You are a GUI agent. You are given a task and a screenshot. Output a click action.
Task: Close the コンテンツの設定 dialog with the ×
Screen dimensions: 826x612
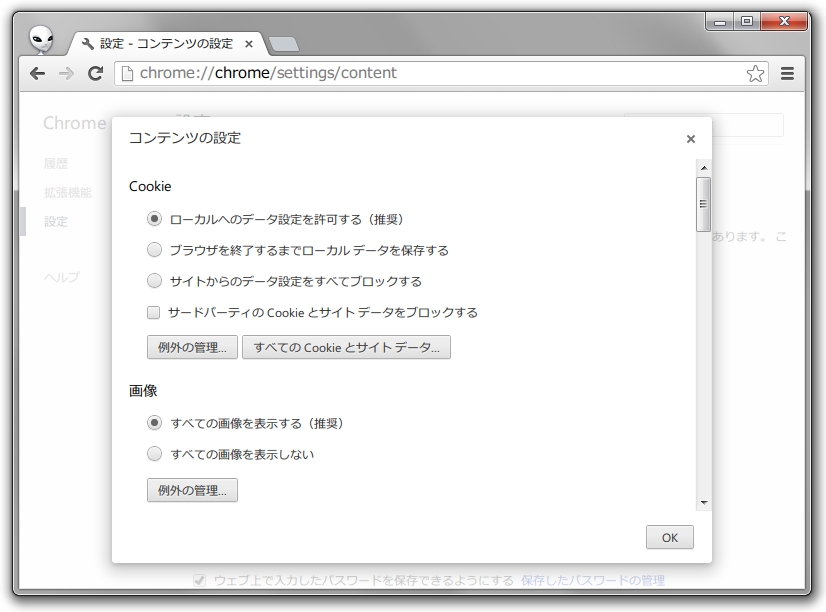click(x=691, y=139)
